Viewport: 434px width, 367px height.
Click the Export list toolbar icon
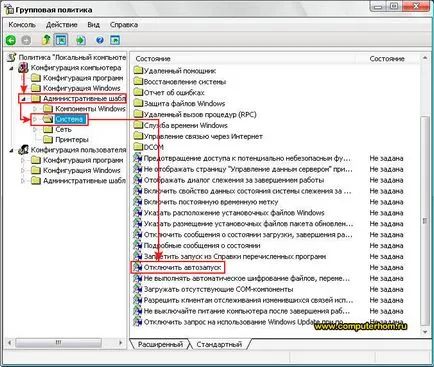click(80, 40)
